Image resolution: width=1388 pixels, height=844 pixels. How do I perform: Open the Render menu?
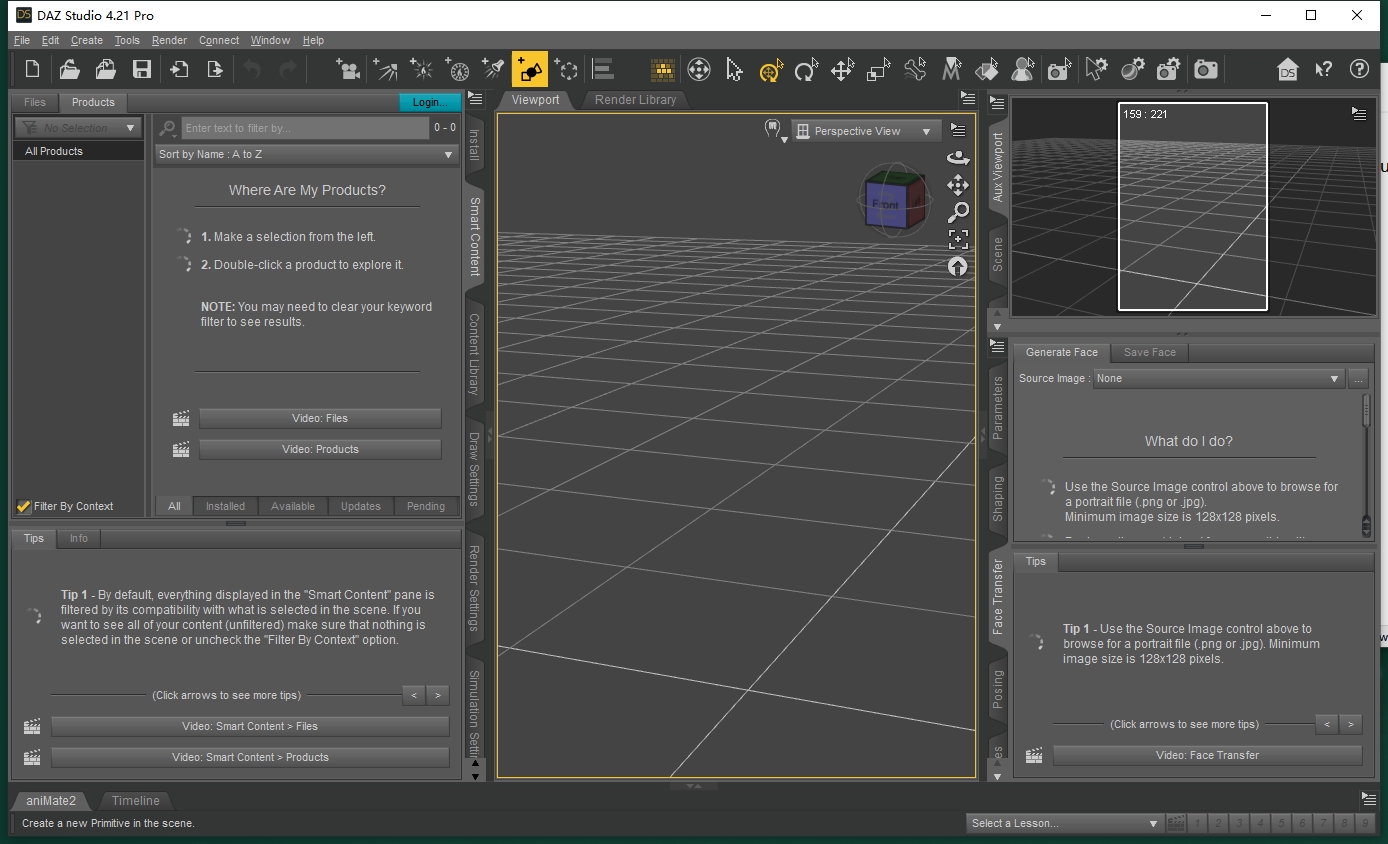[169, 40]
